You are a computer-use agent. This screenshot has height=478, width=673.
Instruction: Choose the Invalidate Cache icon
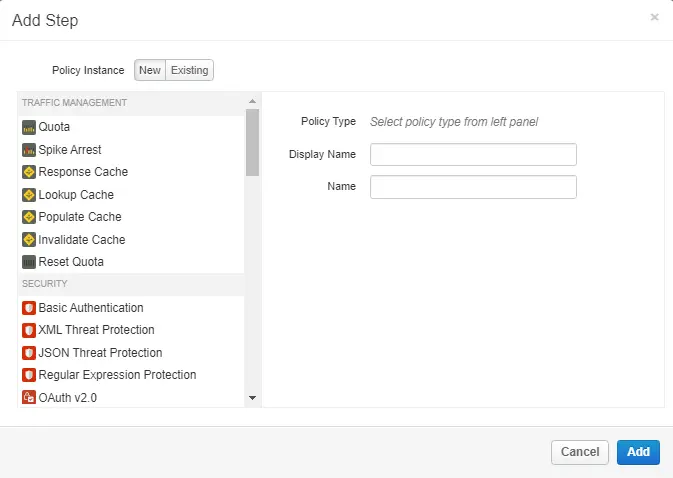click(29, 239)
